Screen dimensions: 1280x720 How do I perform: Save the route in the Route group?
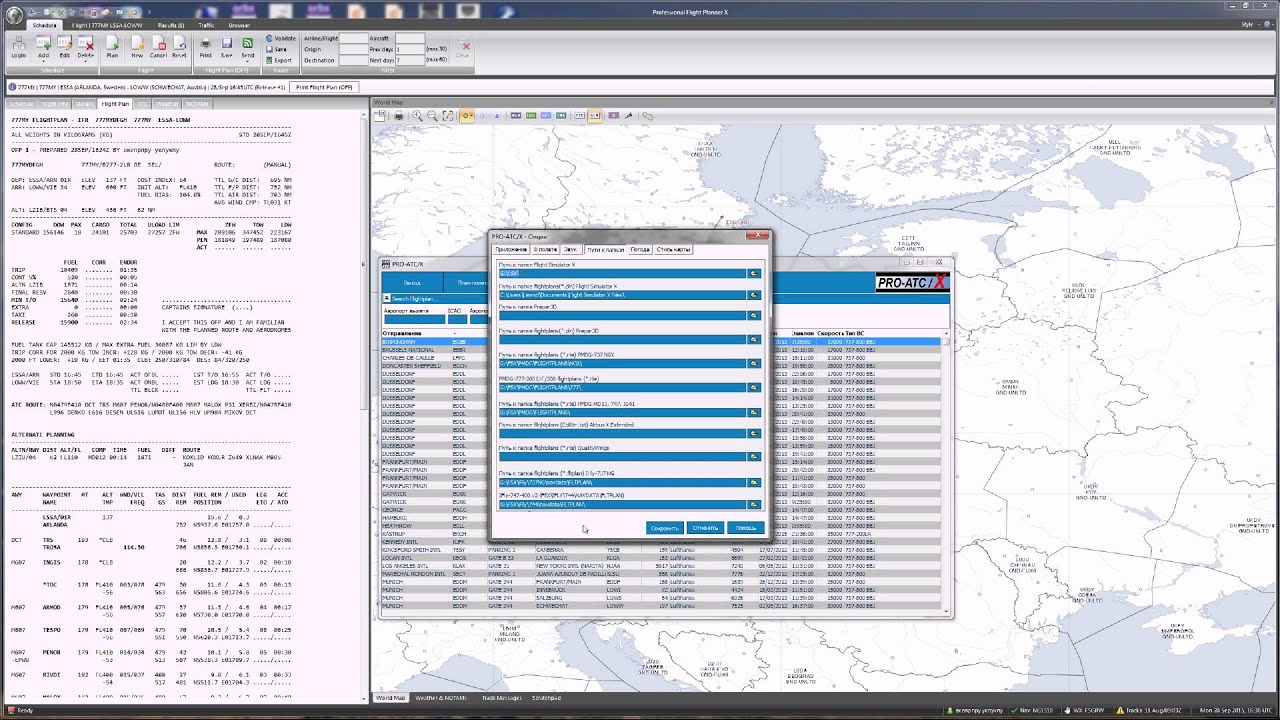[x=277, y=49]
